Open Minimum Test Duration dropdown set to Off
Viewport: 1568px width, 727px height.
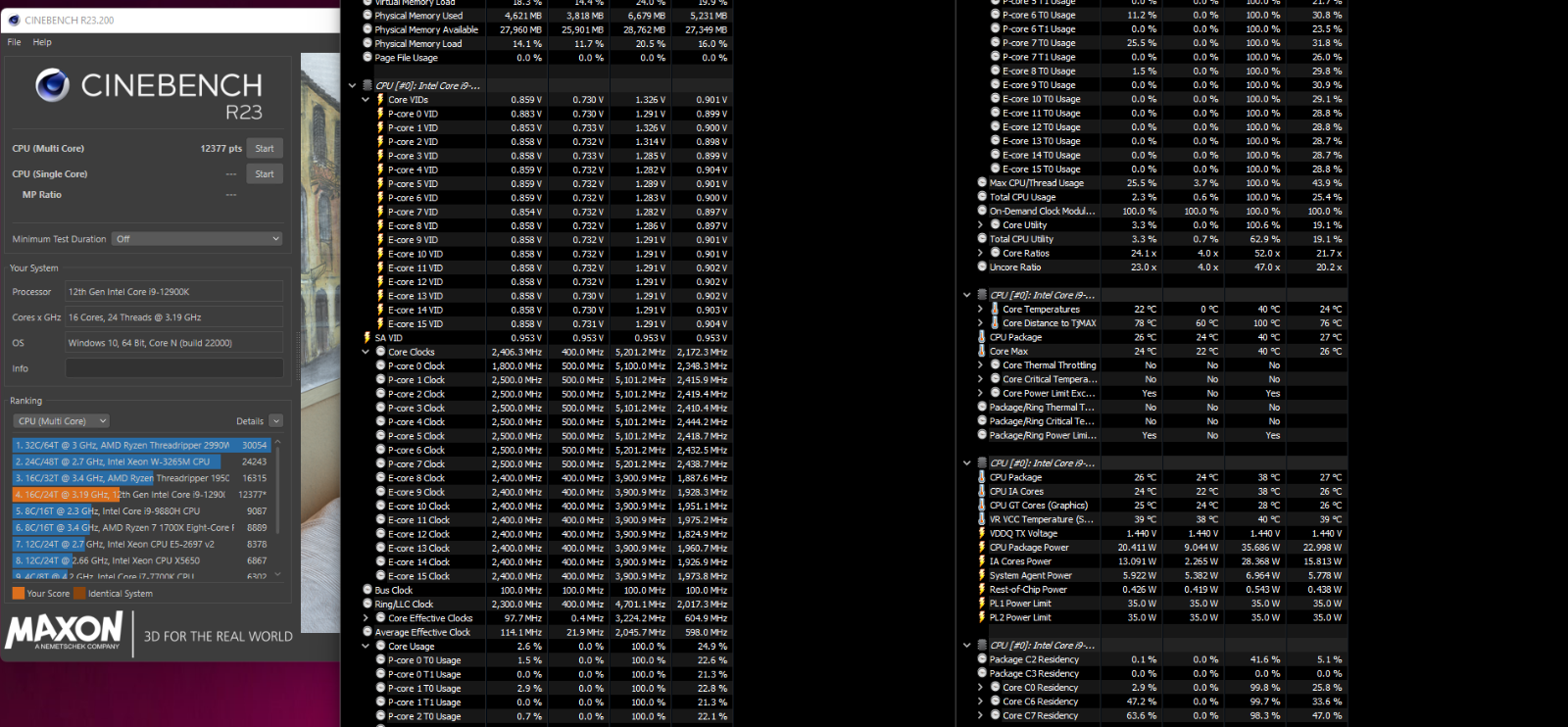coord(197,239)
